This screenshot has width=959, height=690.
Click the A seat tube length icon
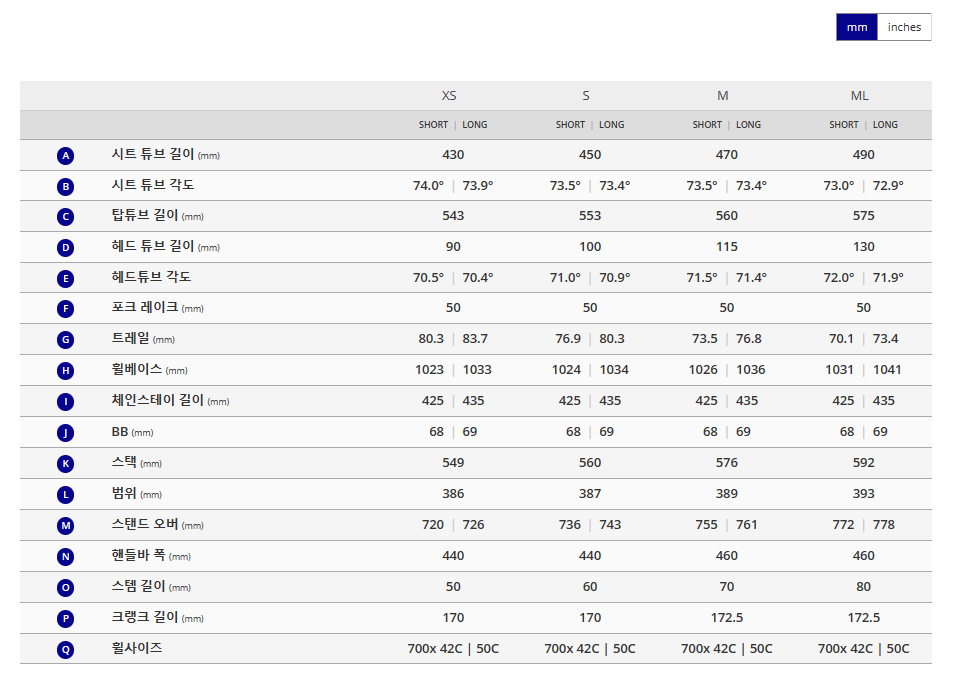coord(65,156)
